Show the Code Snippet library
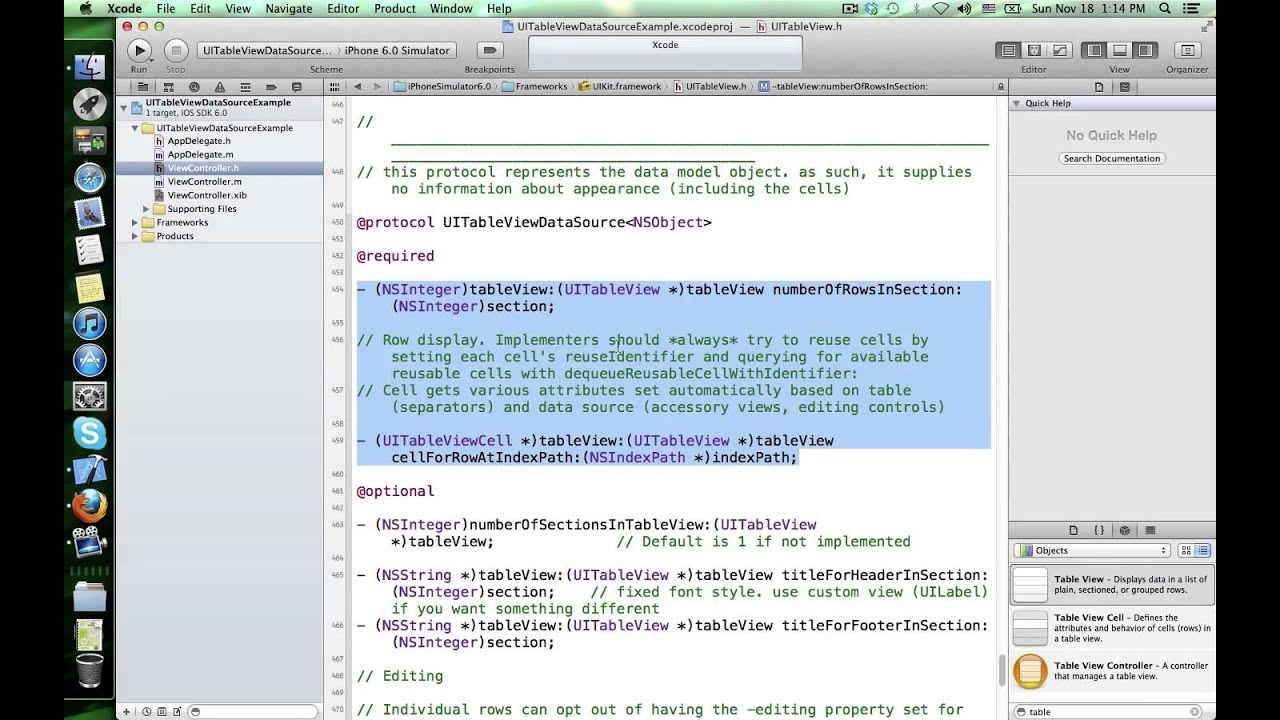The width and height of the screenshot is (1280, 720). coord(1099,530)
